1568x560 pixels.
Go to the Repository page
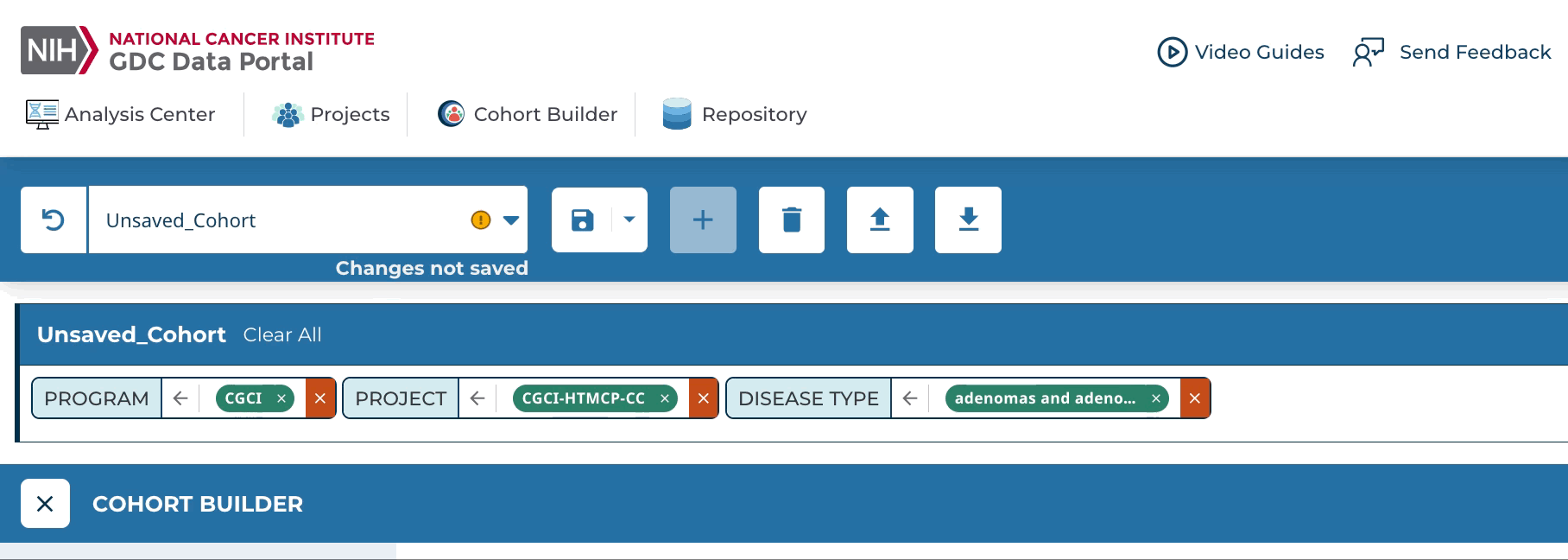[735, 114]
